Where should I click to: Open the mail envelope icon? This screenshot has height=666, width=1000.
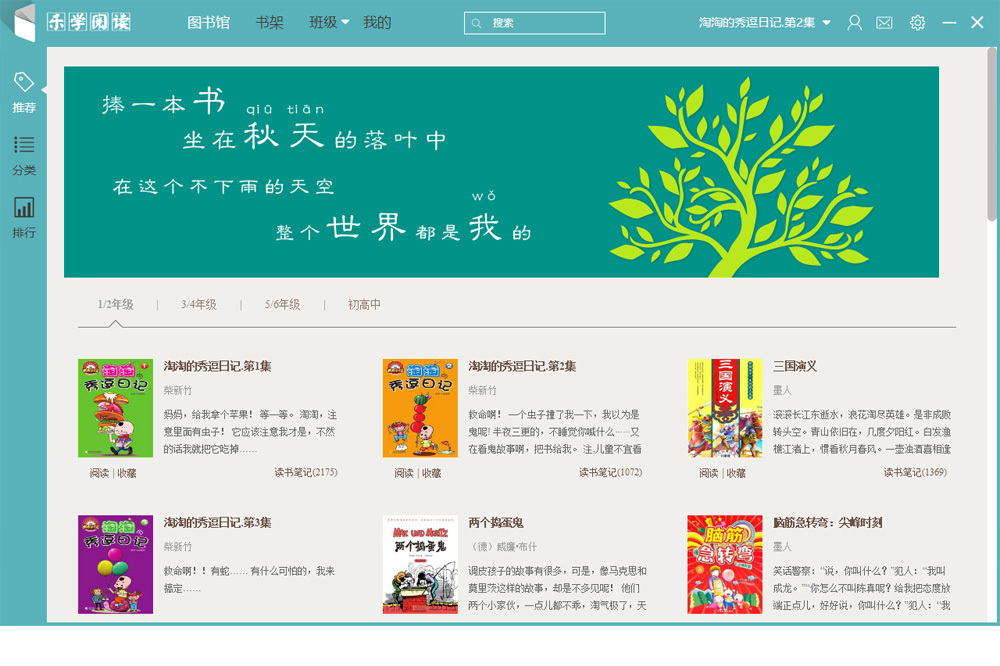click(x=884, y=23)
